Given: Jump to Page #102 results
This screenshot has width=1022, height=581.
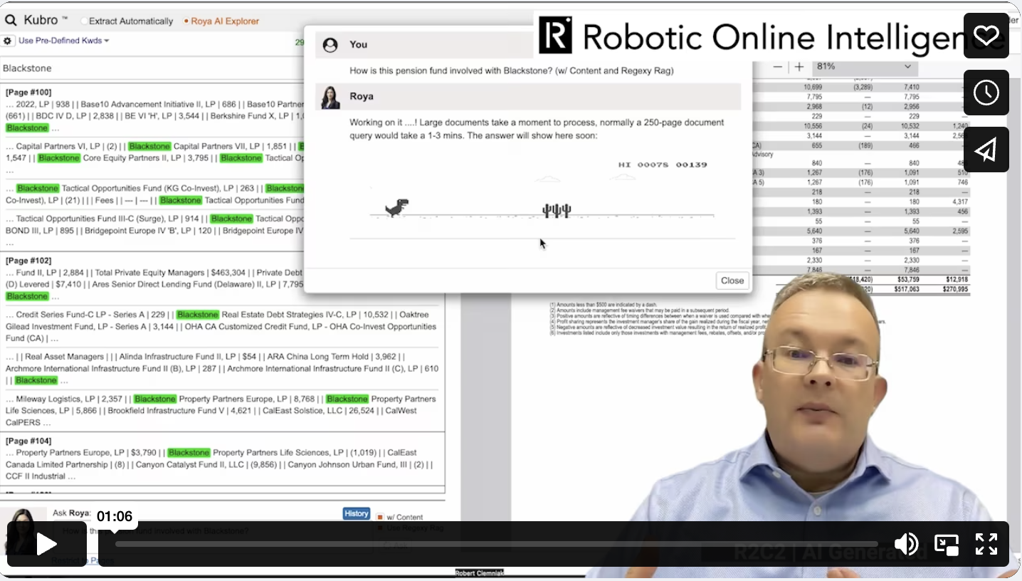Looking at the screenshot, I should click(29, 260).
